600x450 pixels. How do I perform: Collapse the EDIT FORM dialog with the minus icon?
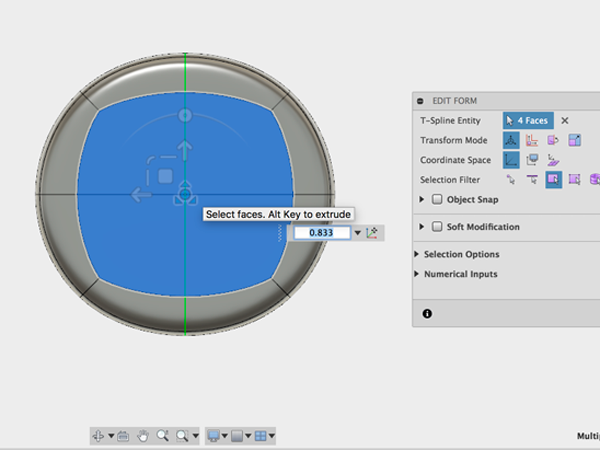tap(420, 101)
